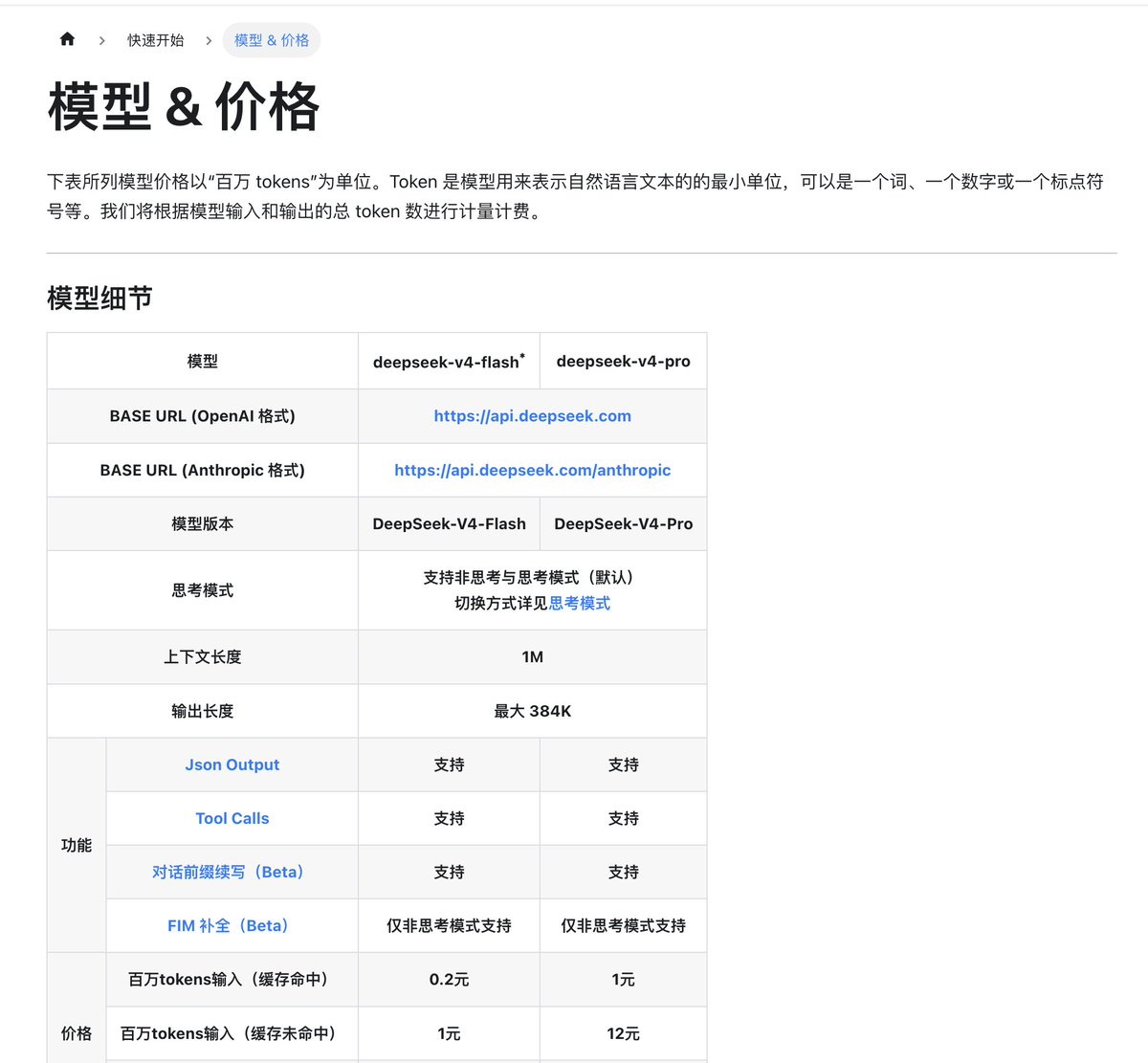The width and height of the screenshot is (1148, 1063).
Task: Open the 快速开始 breadcrumb item
Action: point(156,40)
